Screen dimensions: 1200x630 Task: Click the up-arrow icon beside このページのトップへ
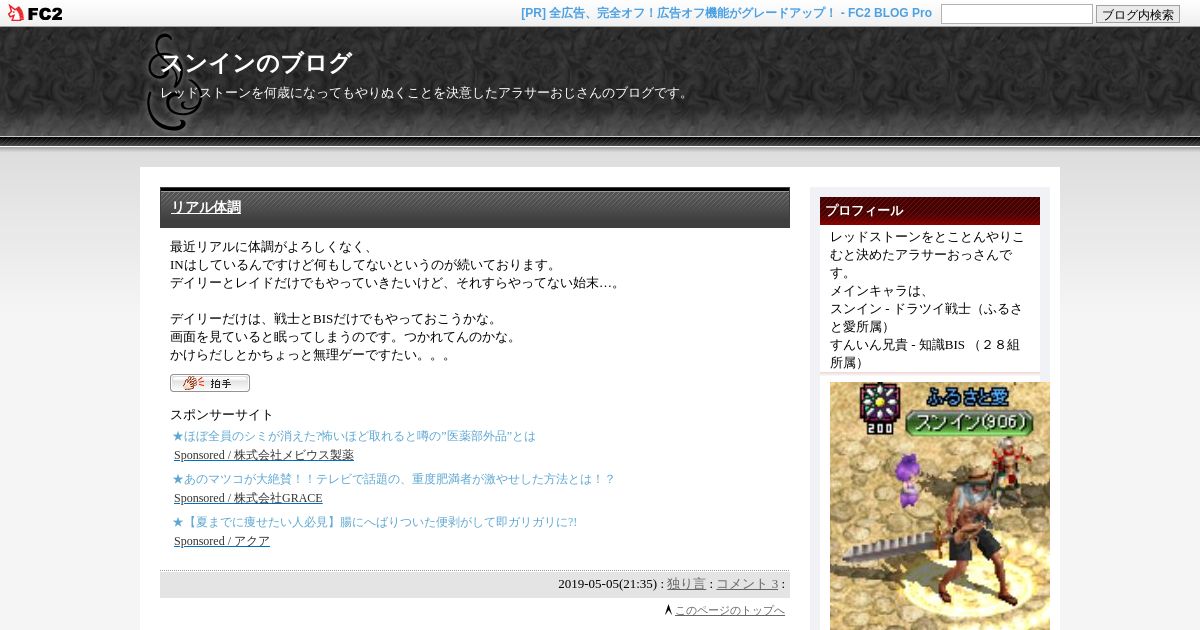[668, 610]
